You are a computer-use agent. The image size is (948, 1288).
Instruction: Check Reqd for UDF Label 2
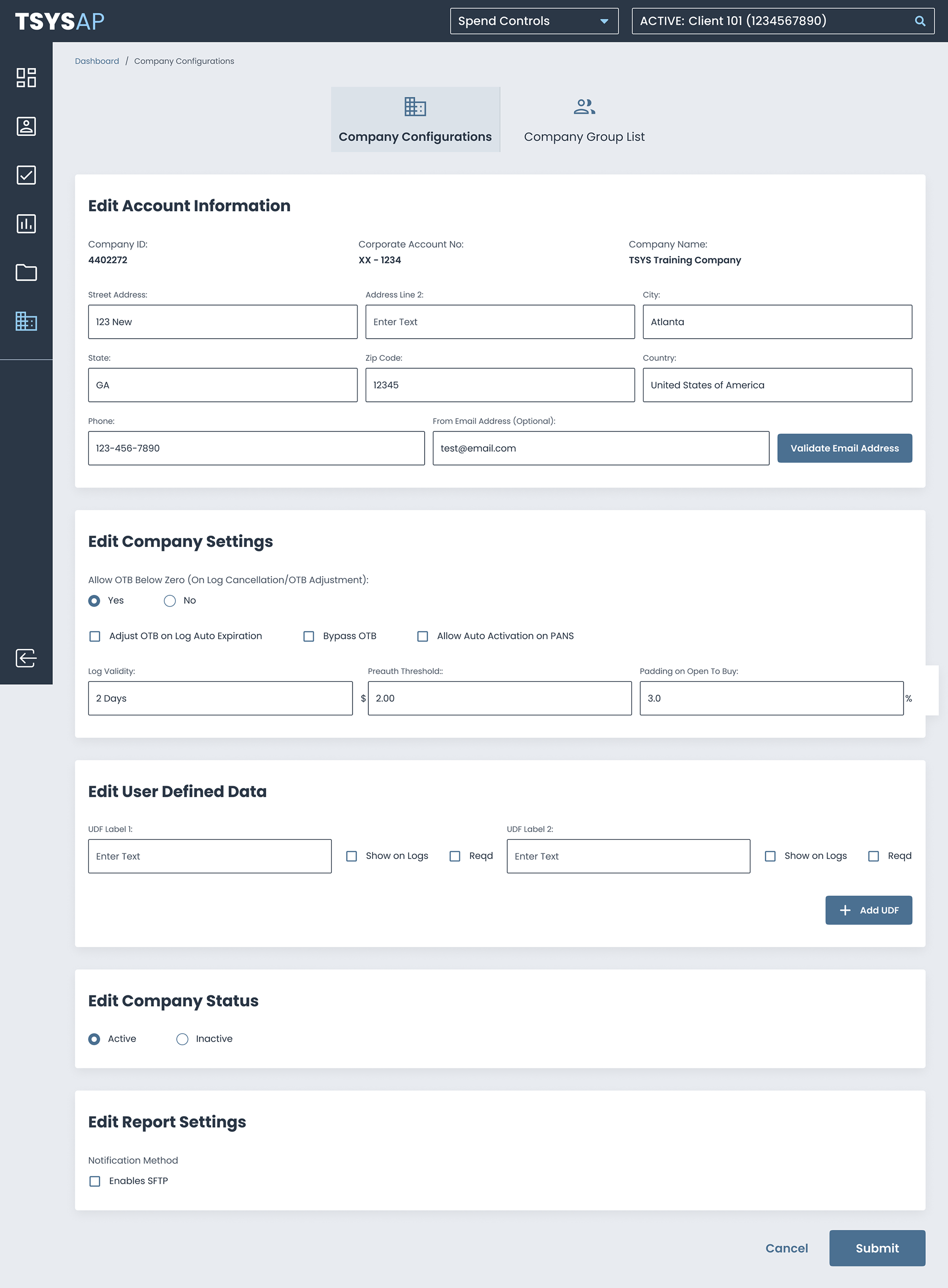click(x=873, y=856)
